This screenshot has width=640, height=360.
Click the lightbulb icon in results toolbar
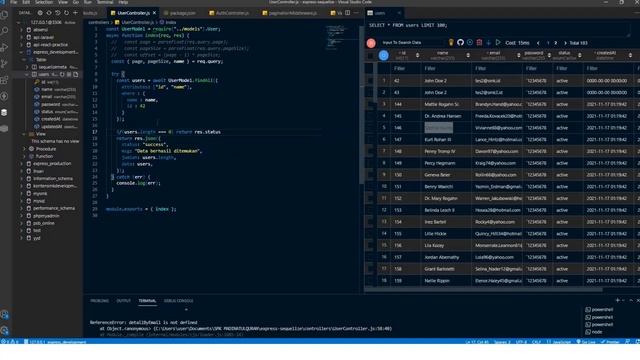(x=451, y=42)
